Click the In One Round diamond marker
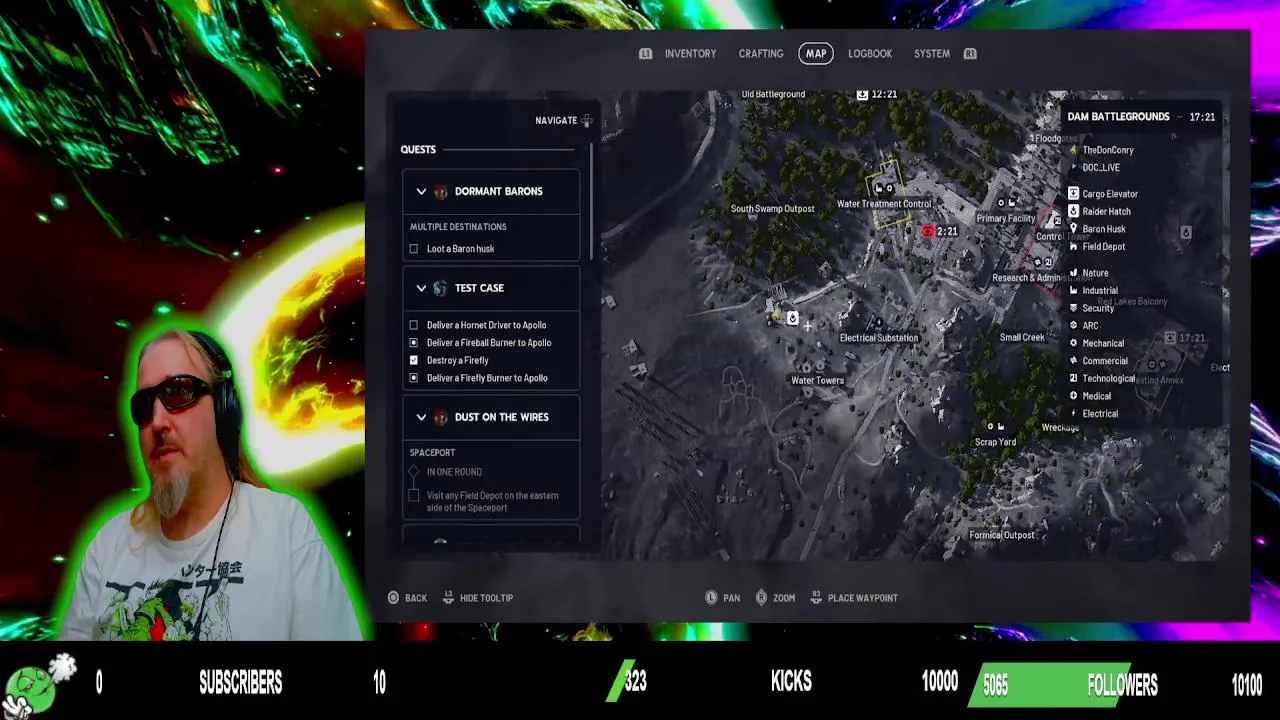The width and height of the screenshot is (1280, 720). [x=414, y=472]
